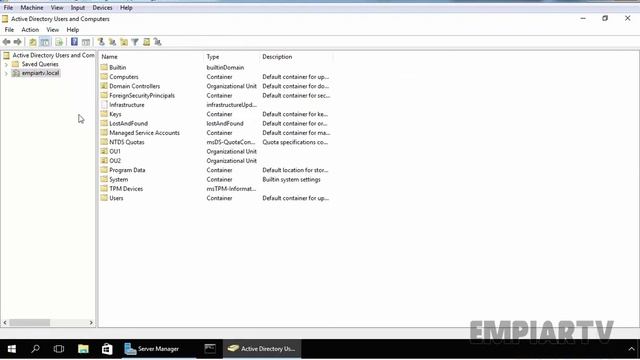Viewport: 640px width, 360px height.
Task: Click the Create new user toolbar icon
Action: [101, 42]
